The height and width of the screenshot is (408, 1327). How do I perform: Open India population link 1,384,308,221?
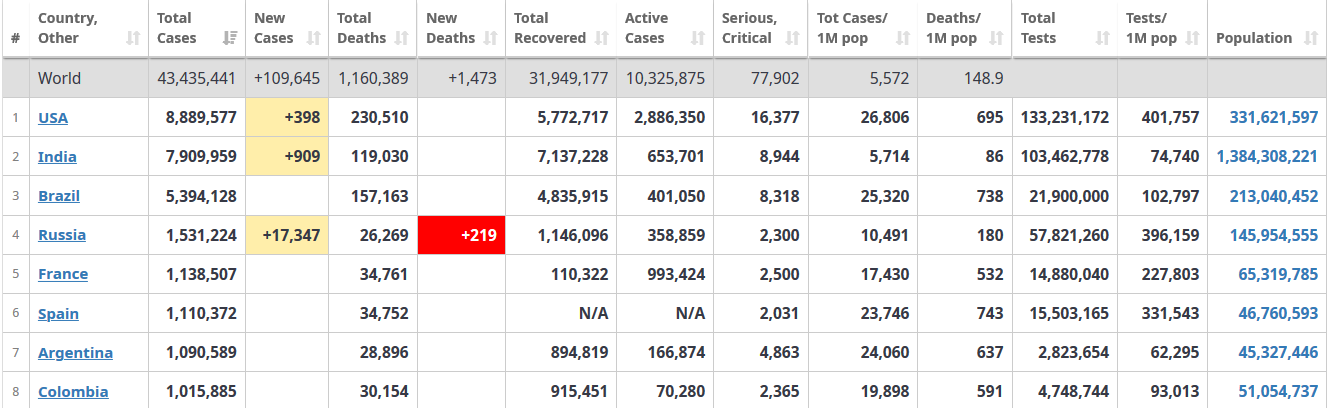[x=1267, y=156]
